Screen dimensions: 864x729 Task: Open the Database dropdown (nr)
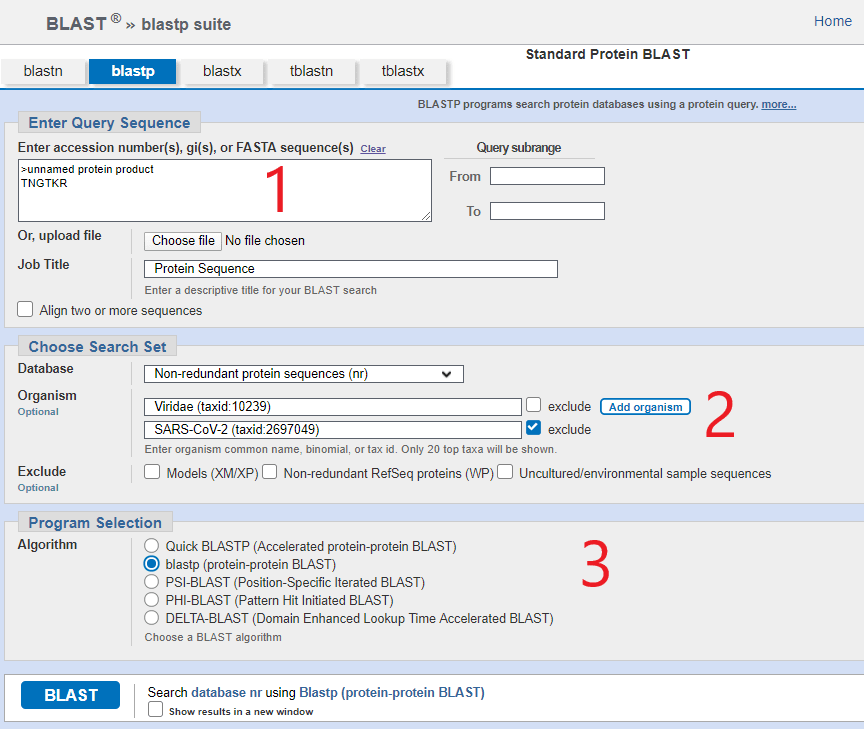point(304,374)
